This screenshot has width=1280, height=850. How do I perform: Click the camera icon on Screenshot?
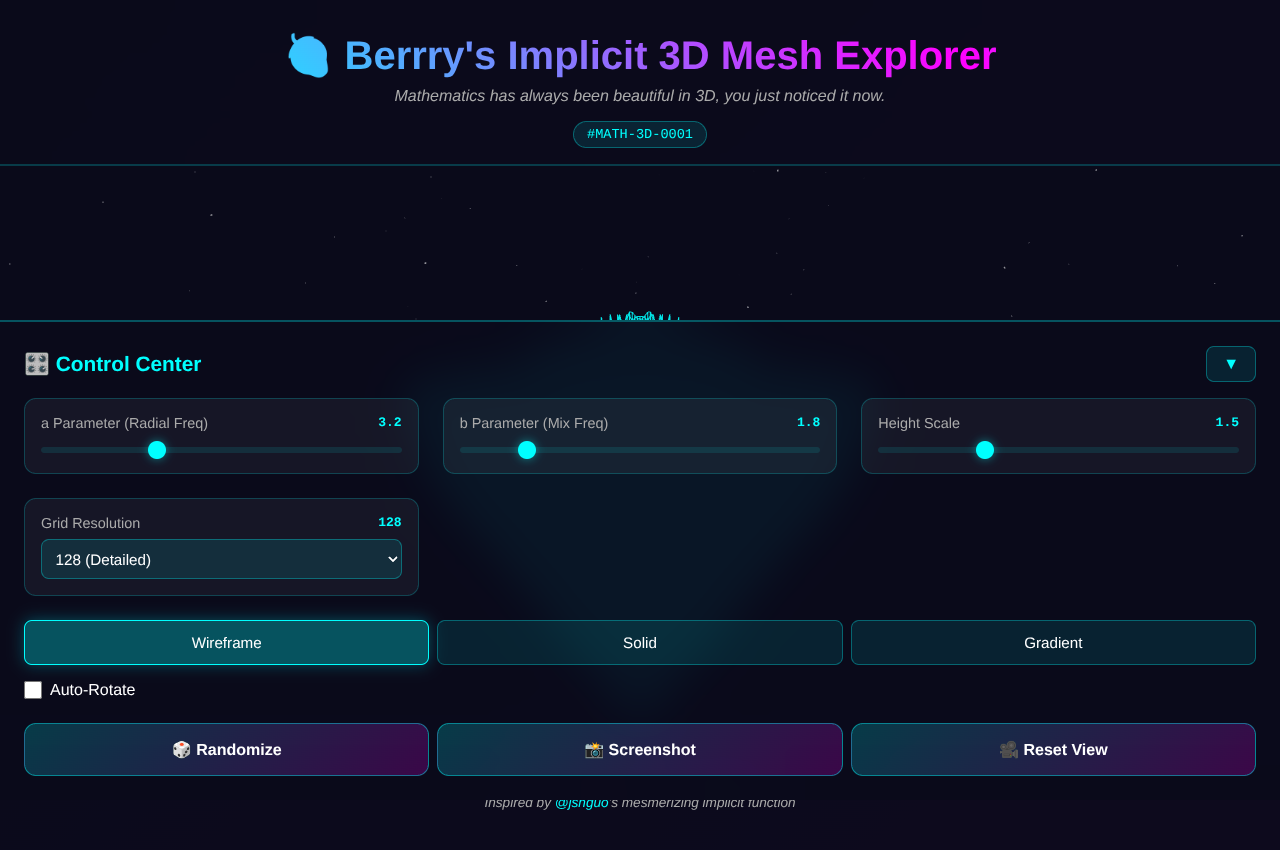[594, 749]
